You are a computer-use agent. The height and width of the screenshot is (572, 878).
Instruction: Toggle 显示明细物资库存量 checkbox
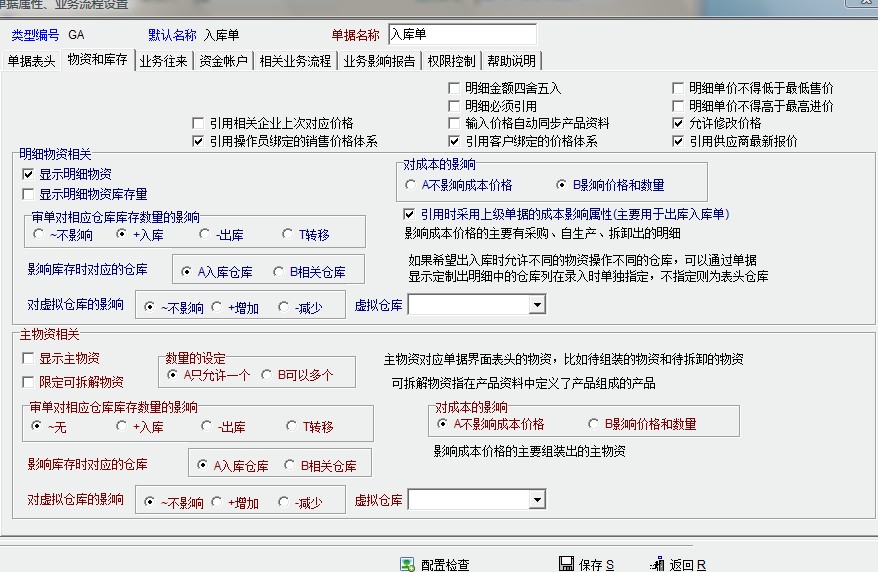tap(28, 194)
